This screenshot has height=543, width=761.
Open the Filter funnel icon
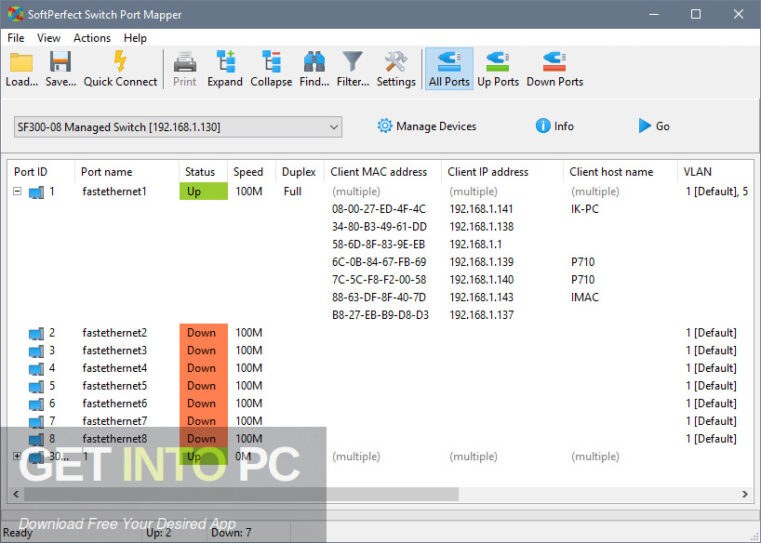(352, 62)
